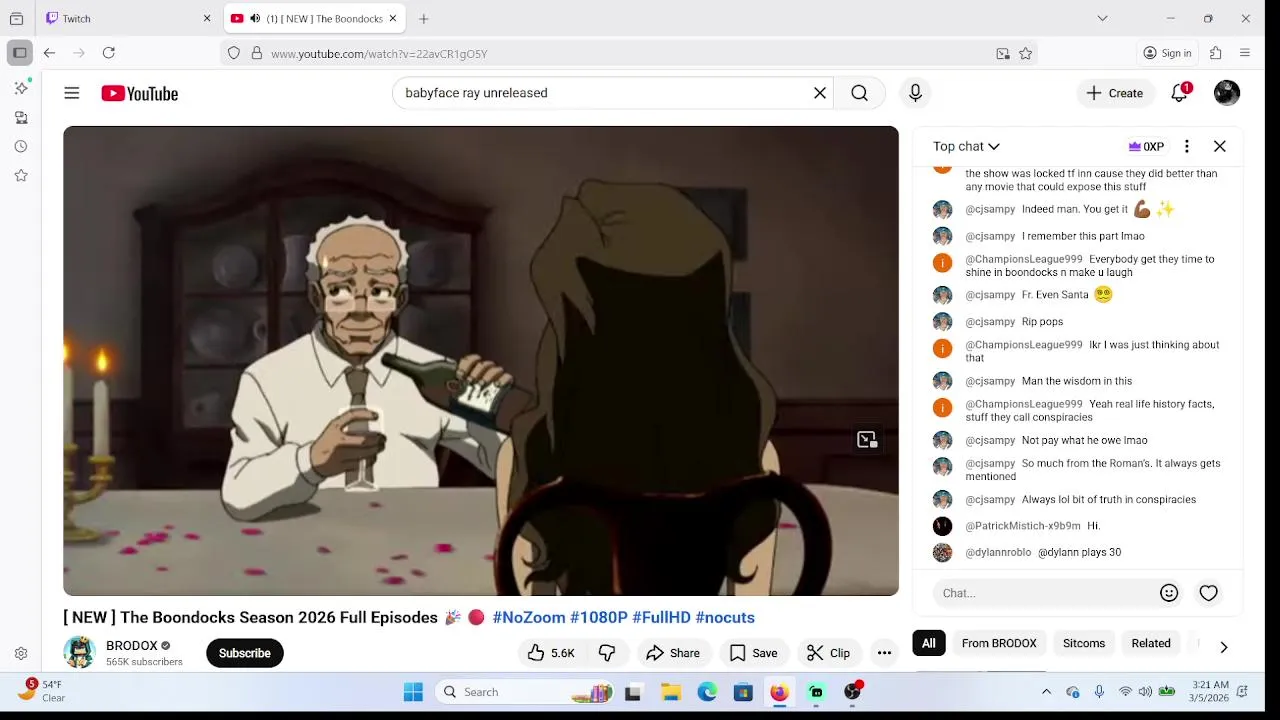Open the 0XP chat points badge
1280x720 pixels.
coord(1146,146)
